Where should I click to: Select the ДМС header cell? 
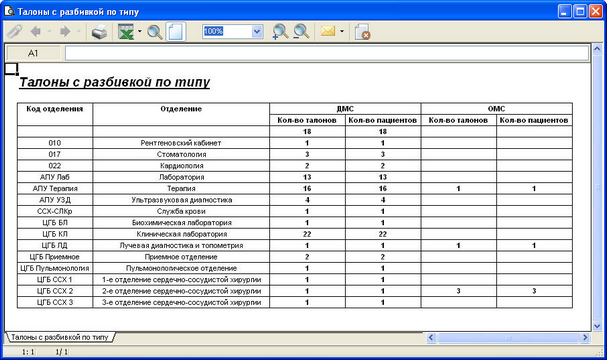click(345, 109)
